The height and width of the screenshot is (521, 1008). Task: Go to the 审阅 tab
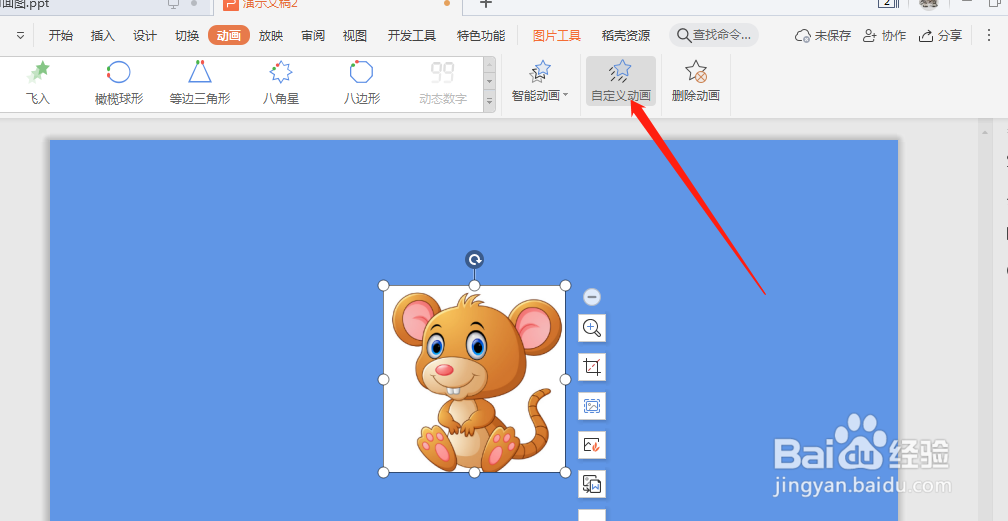(313, 35)
